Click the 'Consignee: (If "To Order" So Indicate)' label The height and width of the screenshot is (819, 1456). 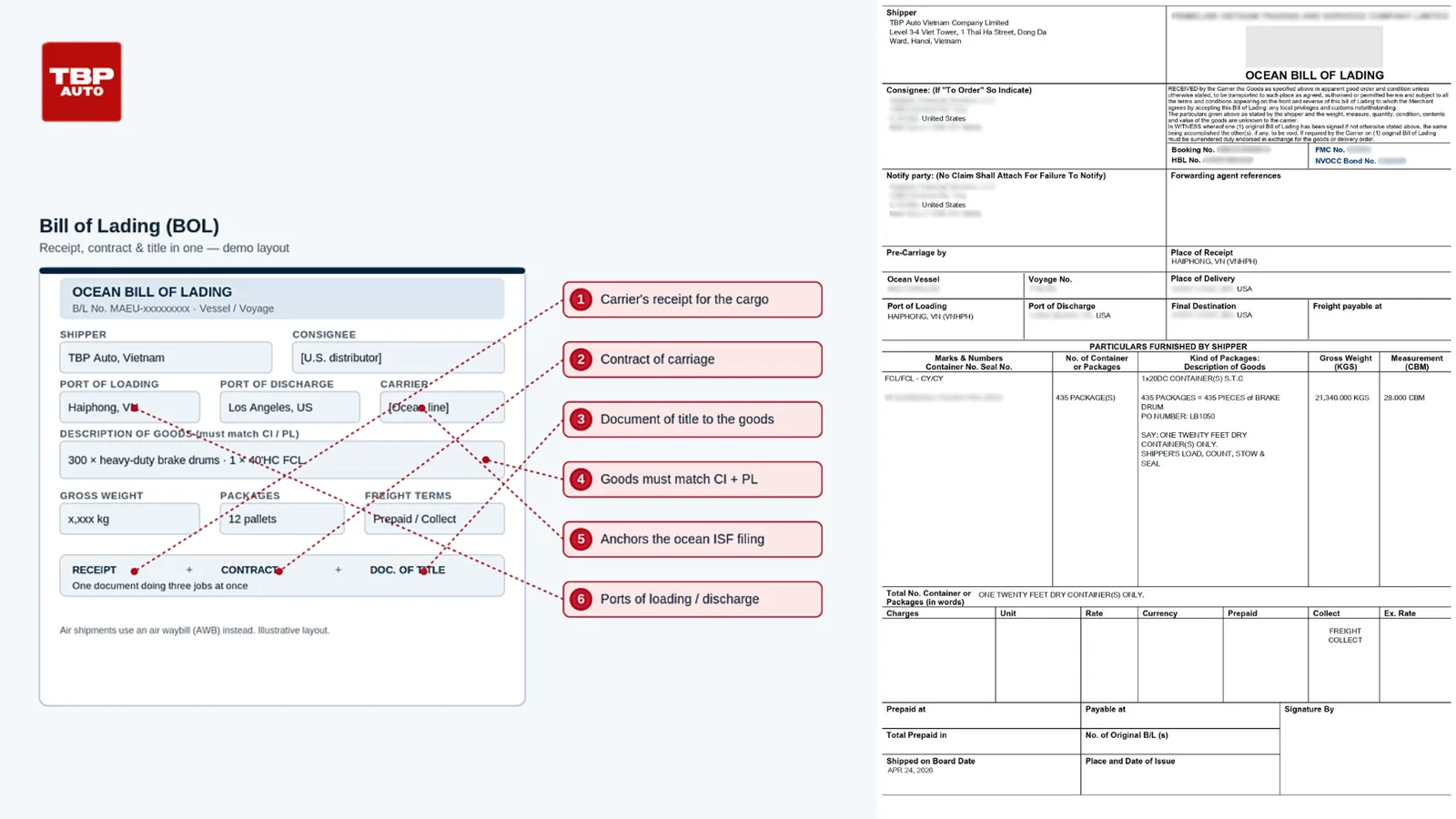(958, 90)
